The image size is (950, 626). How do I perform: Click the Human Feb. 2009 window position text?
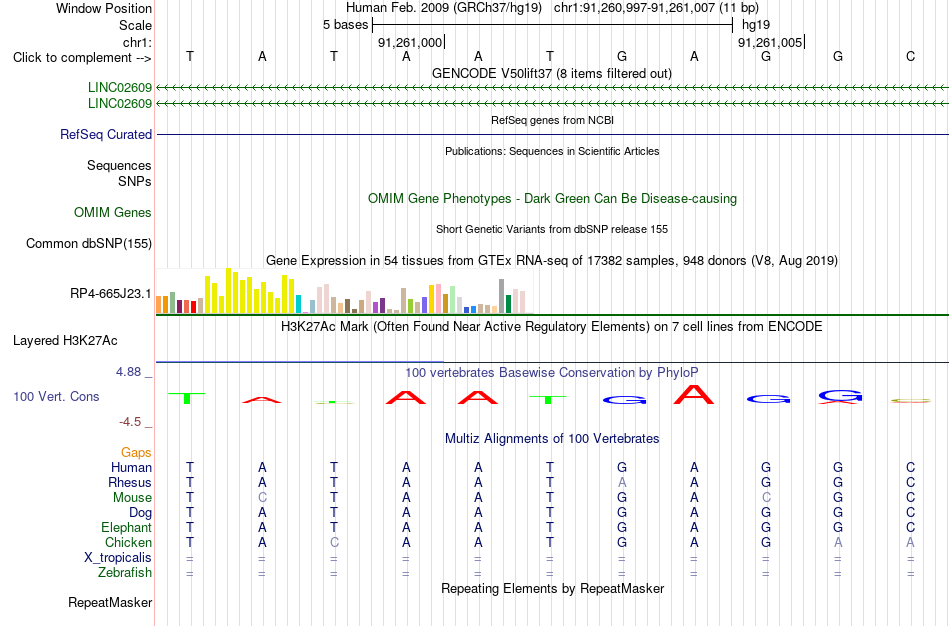(x=552, y=8)
